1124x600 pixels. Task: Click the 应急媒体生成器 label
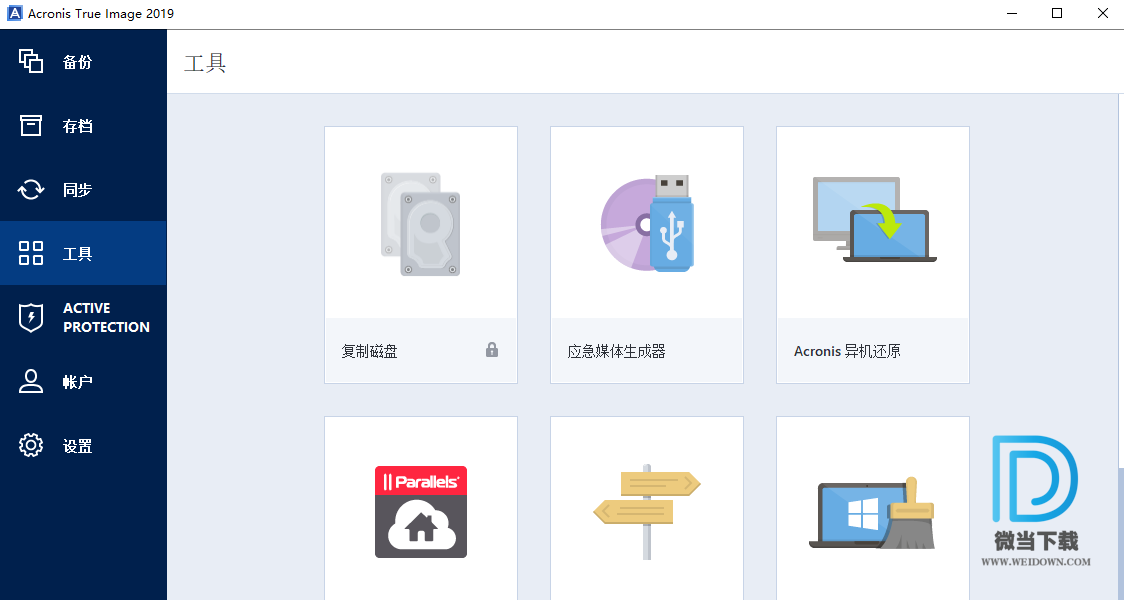coord(616,351)
